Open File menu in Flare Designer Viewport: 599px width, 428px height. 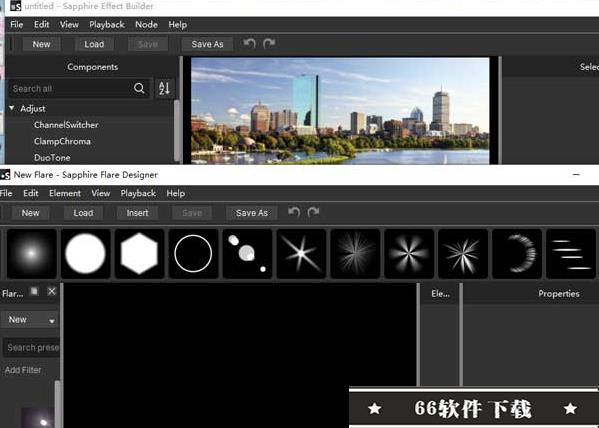(6, 193)
